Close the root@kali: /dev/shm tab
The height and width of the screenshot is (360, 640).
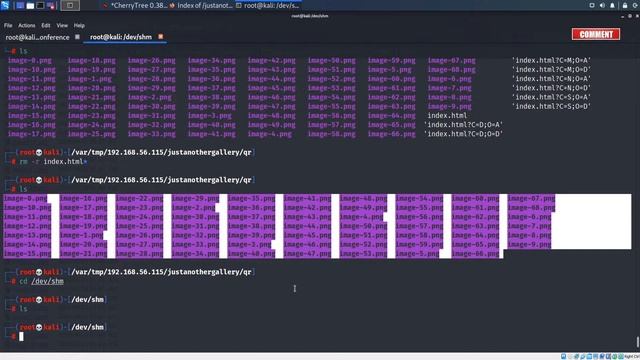[160, 37]
